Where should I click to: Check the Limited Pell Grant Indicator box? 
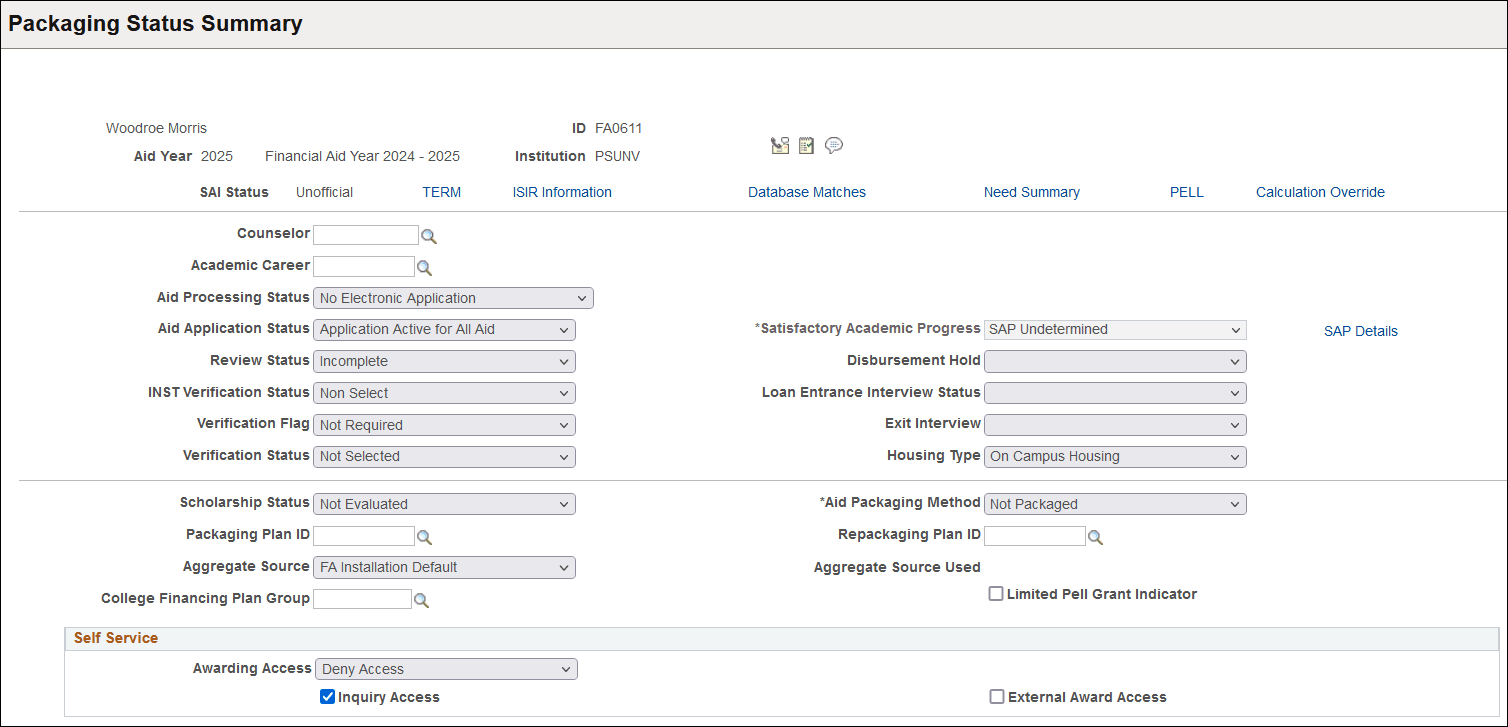996,594
